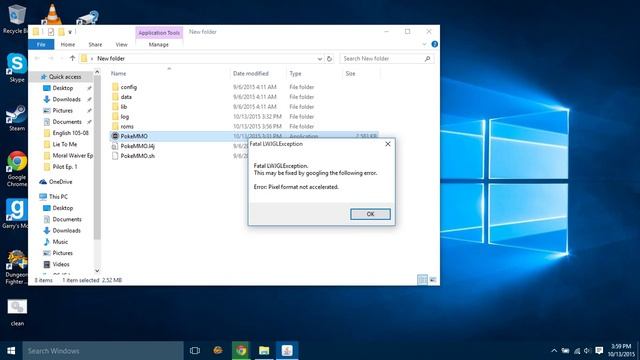This screenshot has height=360, width=640.
Task: Open the Lie To Me folder
Action: coord(64,144)
